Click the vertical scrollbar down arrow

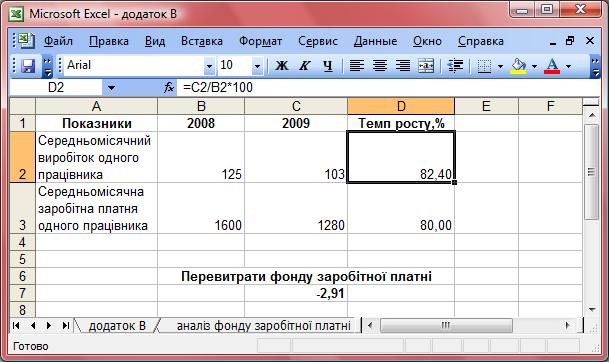tap(592, 310)
